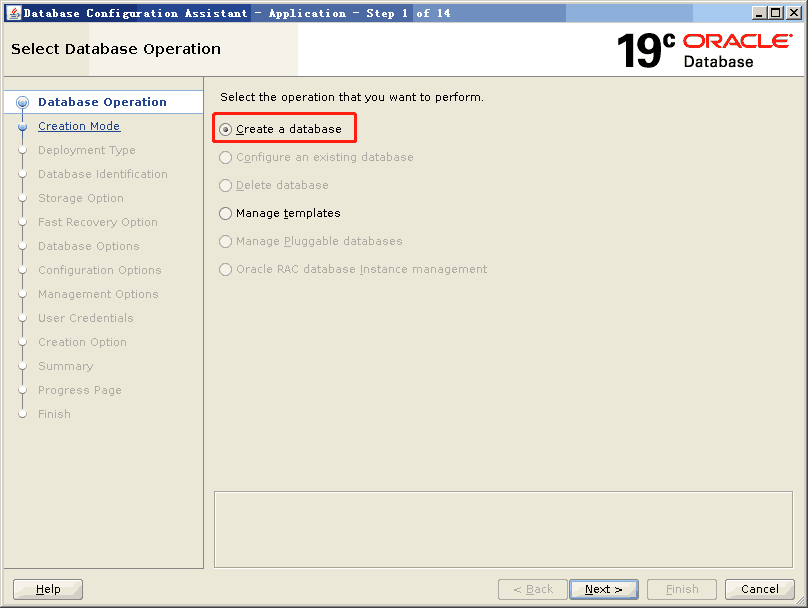Click the Java icon in title bar
The height and width of the screenshot is (608, 808).
pos(13,13)
